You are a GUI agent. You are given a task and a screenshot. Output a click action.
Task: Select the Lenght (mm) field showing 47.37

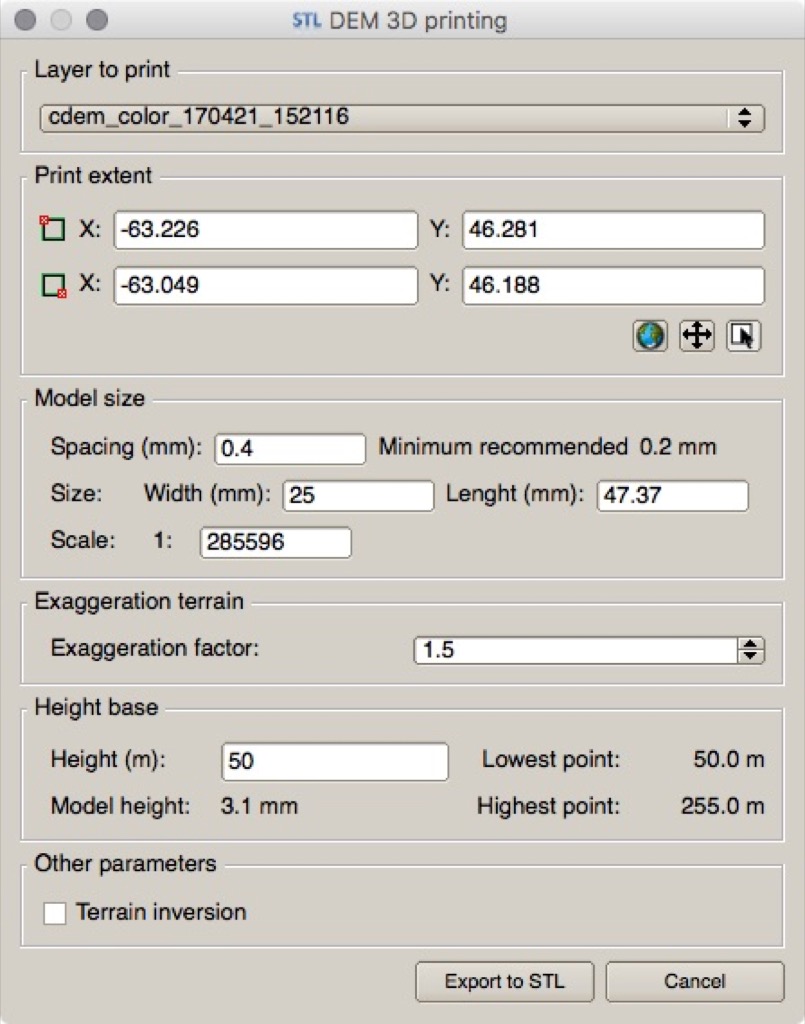(672, 495)
